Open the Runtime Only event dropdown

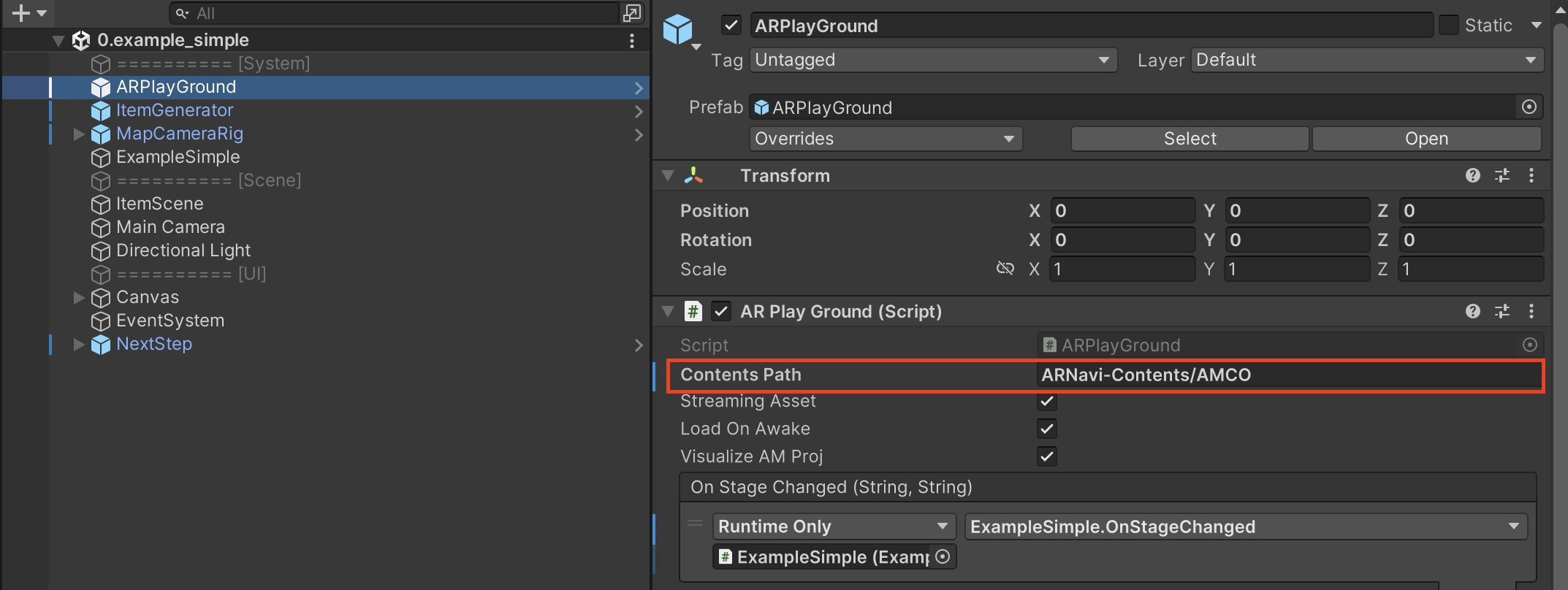[x=833, y=526]
